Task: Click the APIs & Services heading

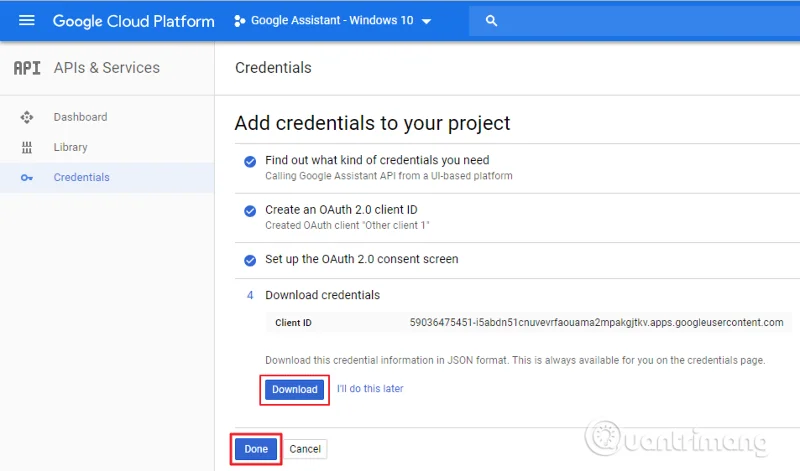Action: point(107,68)
